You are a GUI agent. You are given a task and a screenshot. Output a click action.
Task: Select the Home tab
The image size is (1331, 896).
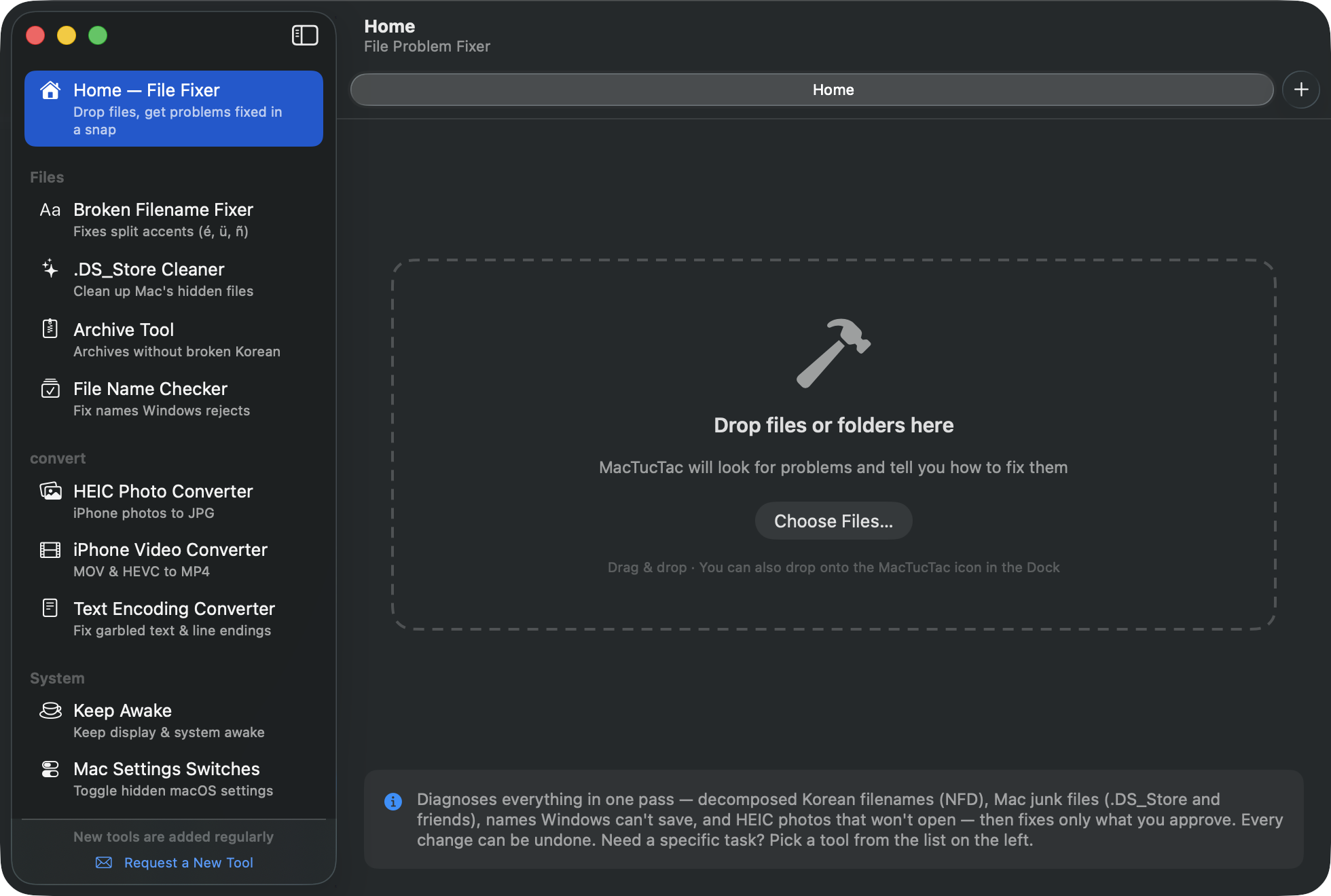click(x=812, y=90)
